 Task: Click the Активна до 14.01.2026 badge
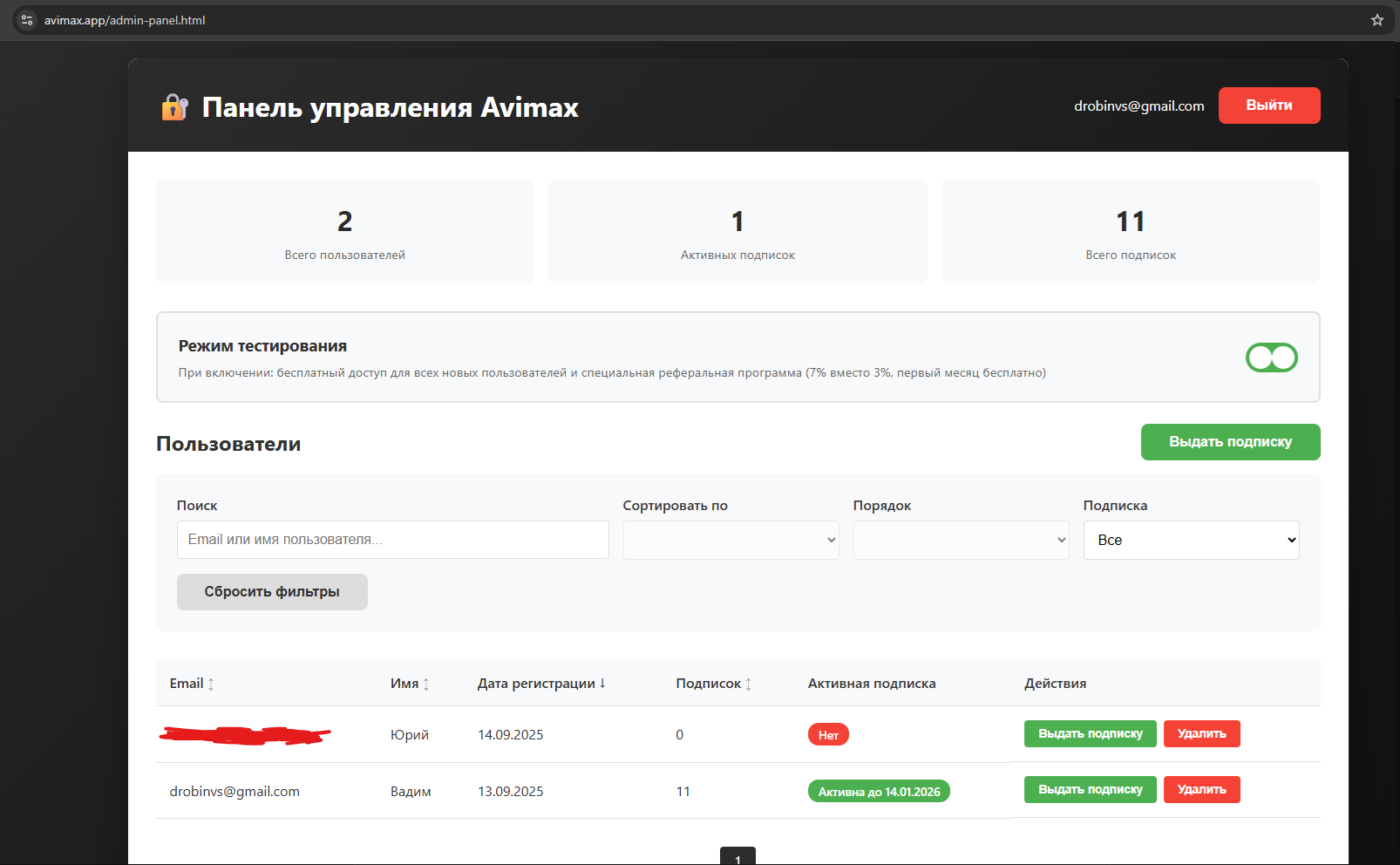point(879,792)
